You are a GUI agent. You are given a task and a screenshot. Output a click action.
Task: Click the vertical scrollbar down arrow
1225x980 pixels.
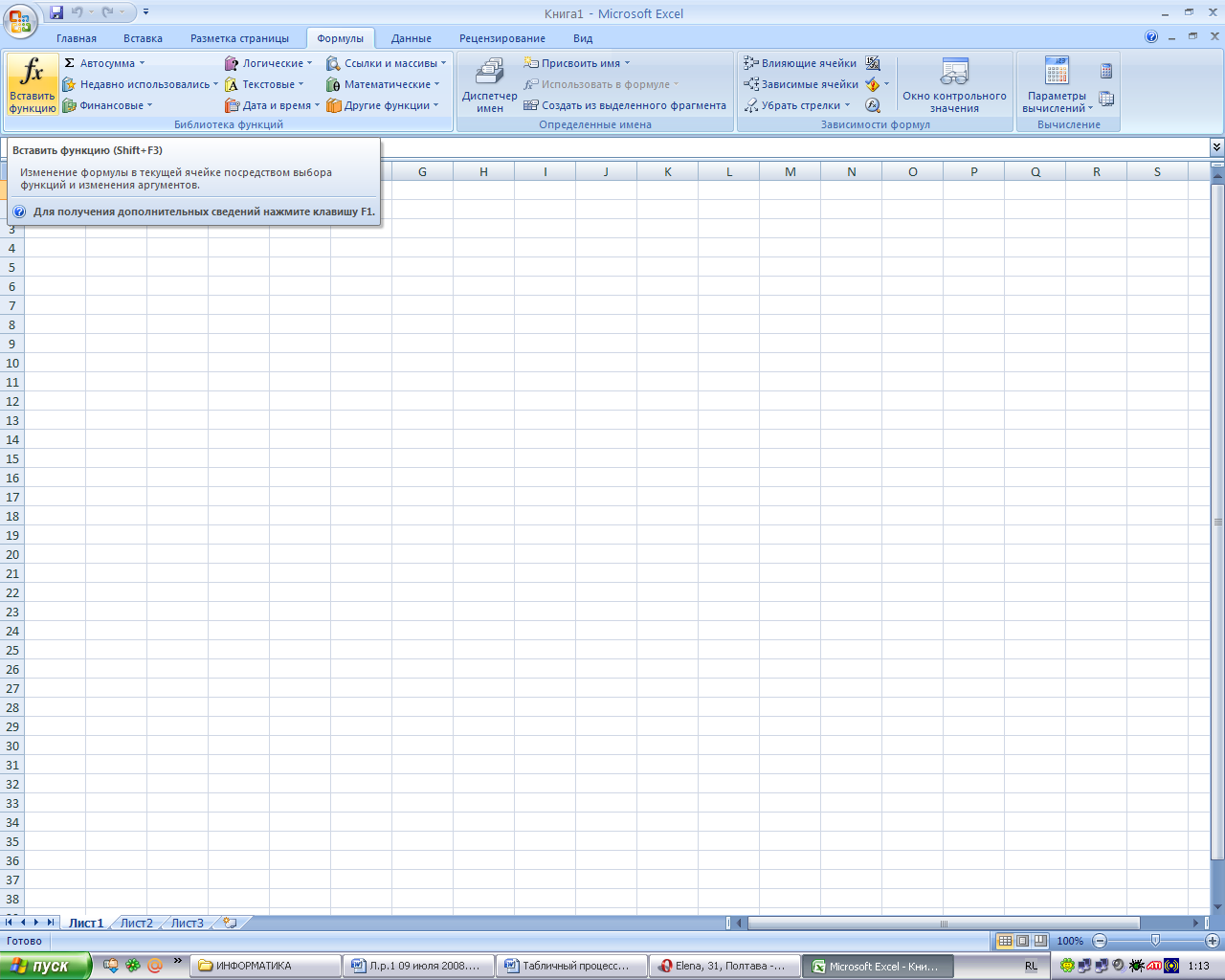click(x=1217, y=907)
